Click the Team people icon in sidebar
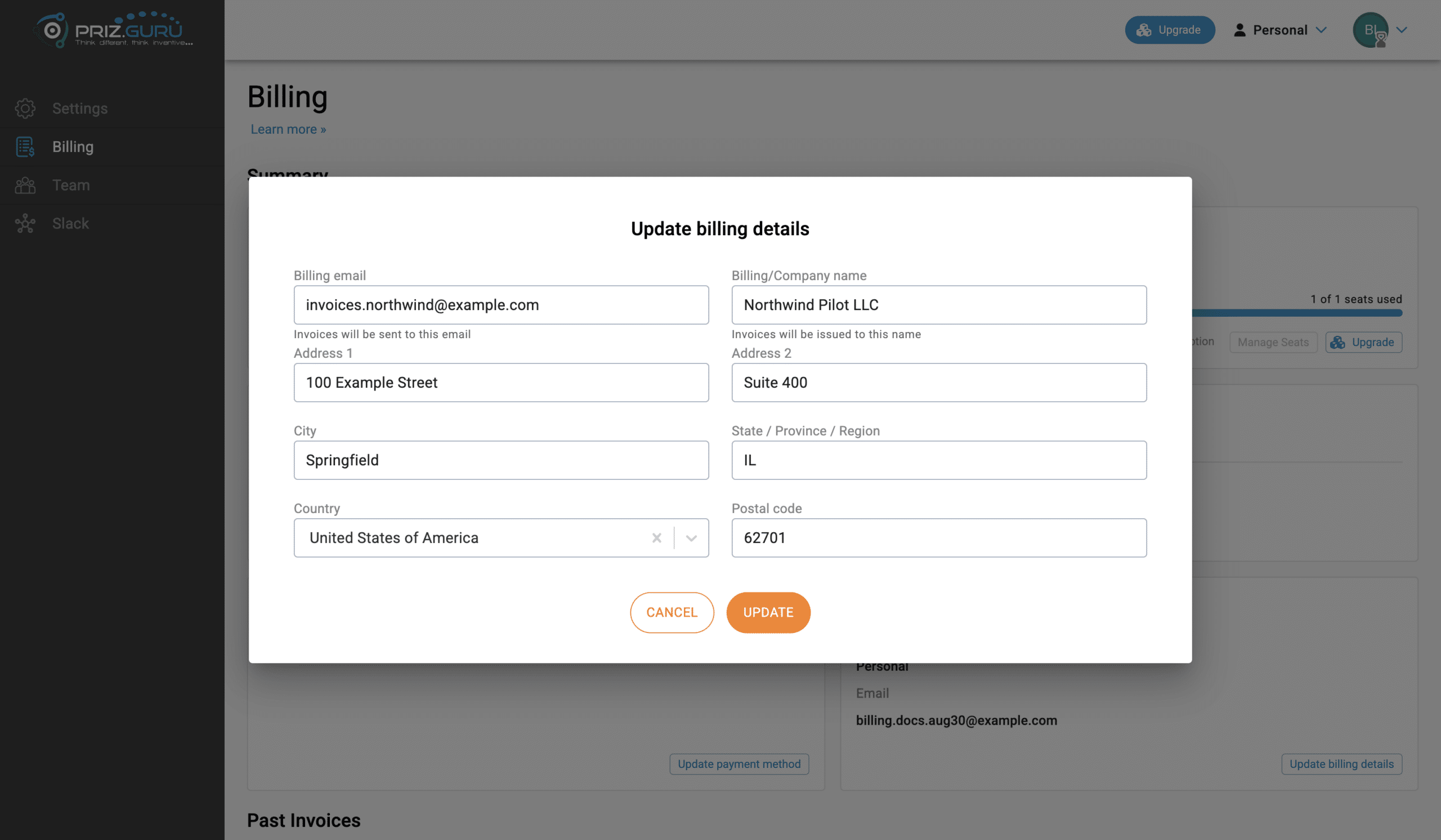This screenshot has height=840, width=1441. pos(25,185)
